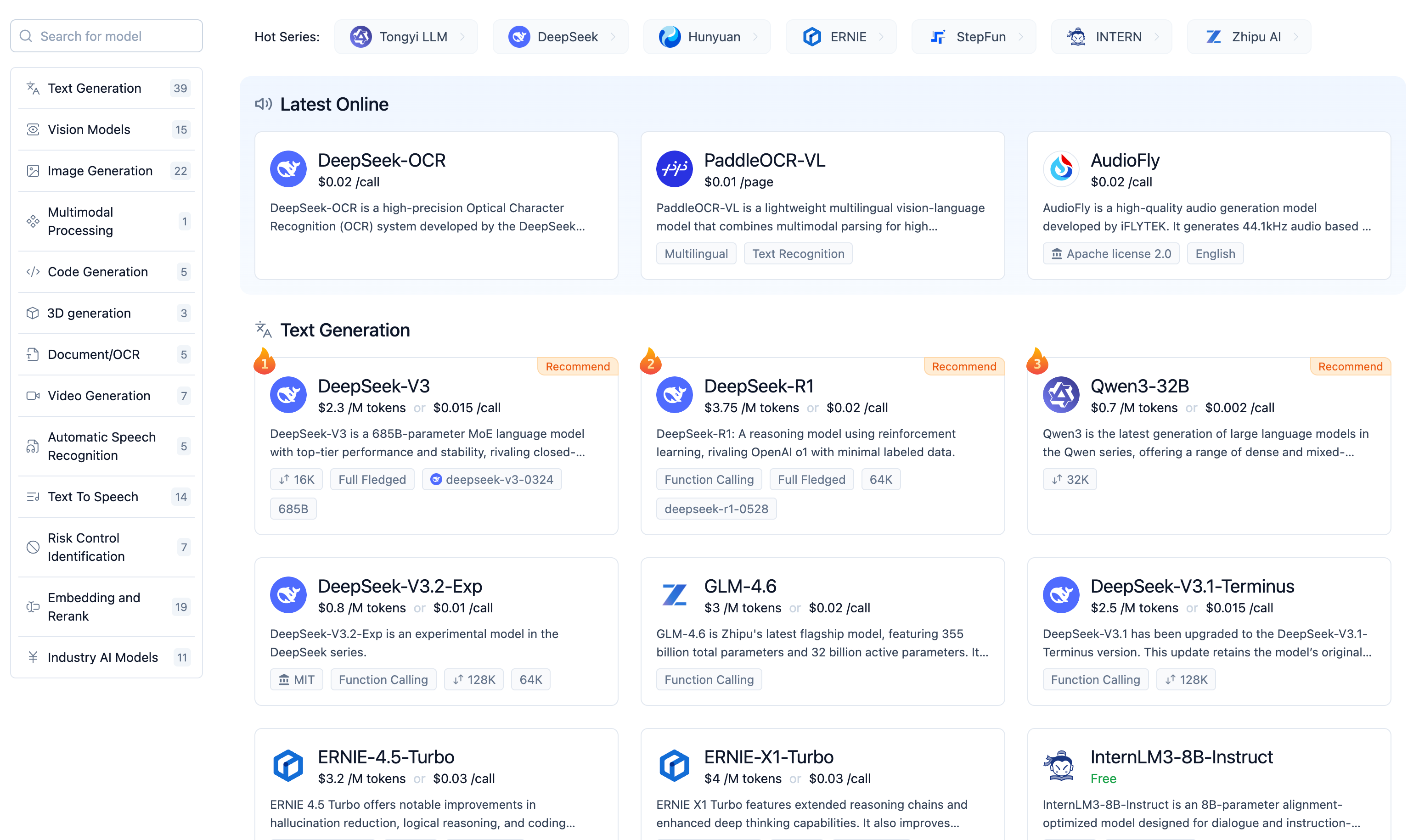Click the PaddleOCR-VL logo icon
This screenshot has height=840, width=1419.
[674, 168]
